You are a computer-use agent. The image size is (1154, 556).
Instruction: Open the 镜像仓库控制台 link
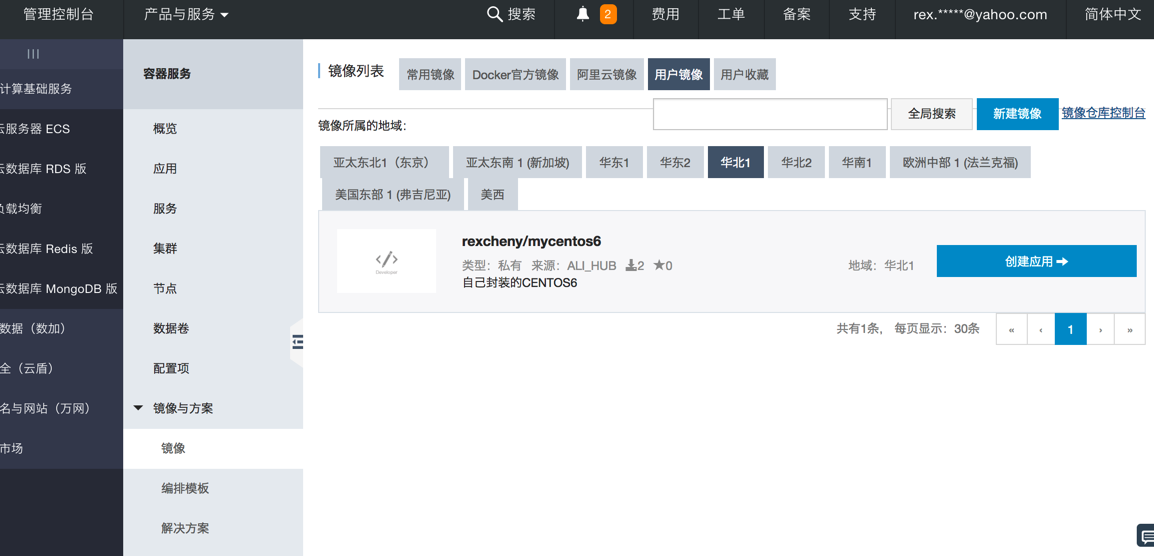1103,113
